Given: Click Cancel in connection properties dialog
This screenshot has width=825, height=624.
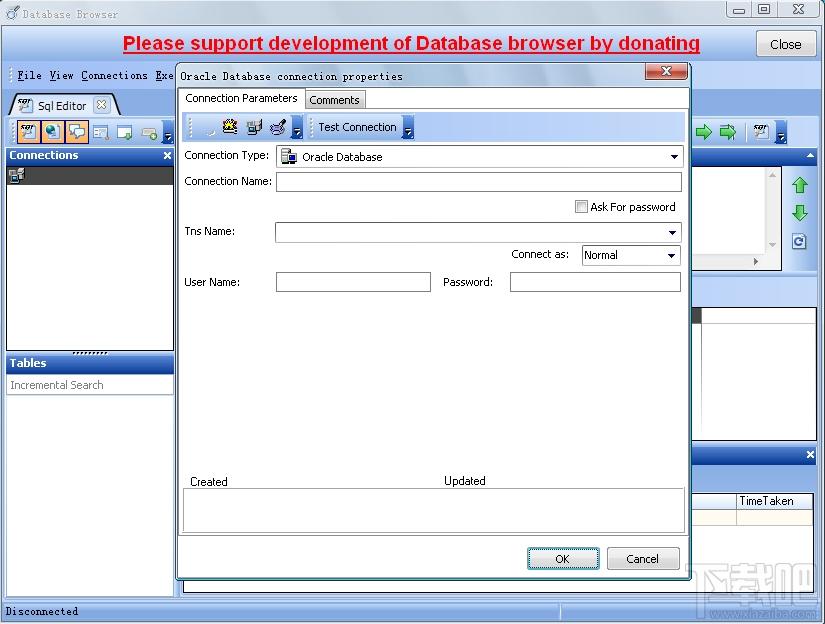Looking at the screenshot, I should (643, 559).
